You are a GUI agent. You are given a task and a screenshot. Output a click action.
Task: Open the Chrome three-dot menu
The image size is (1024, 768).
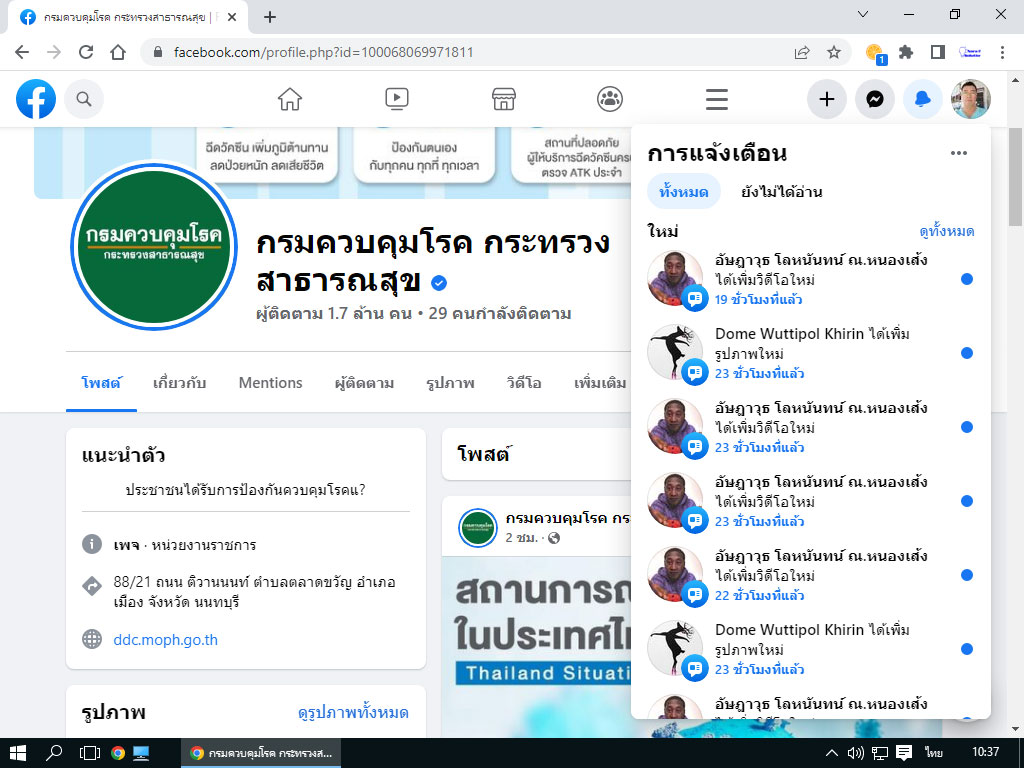click(x=1002, y=52)
